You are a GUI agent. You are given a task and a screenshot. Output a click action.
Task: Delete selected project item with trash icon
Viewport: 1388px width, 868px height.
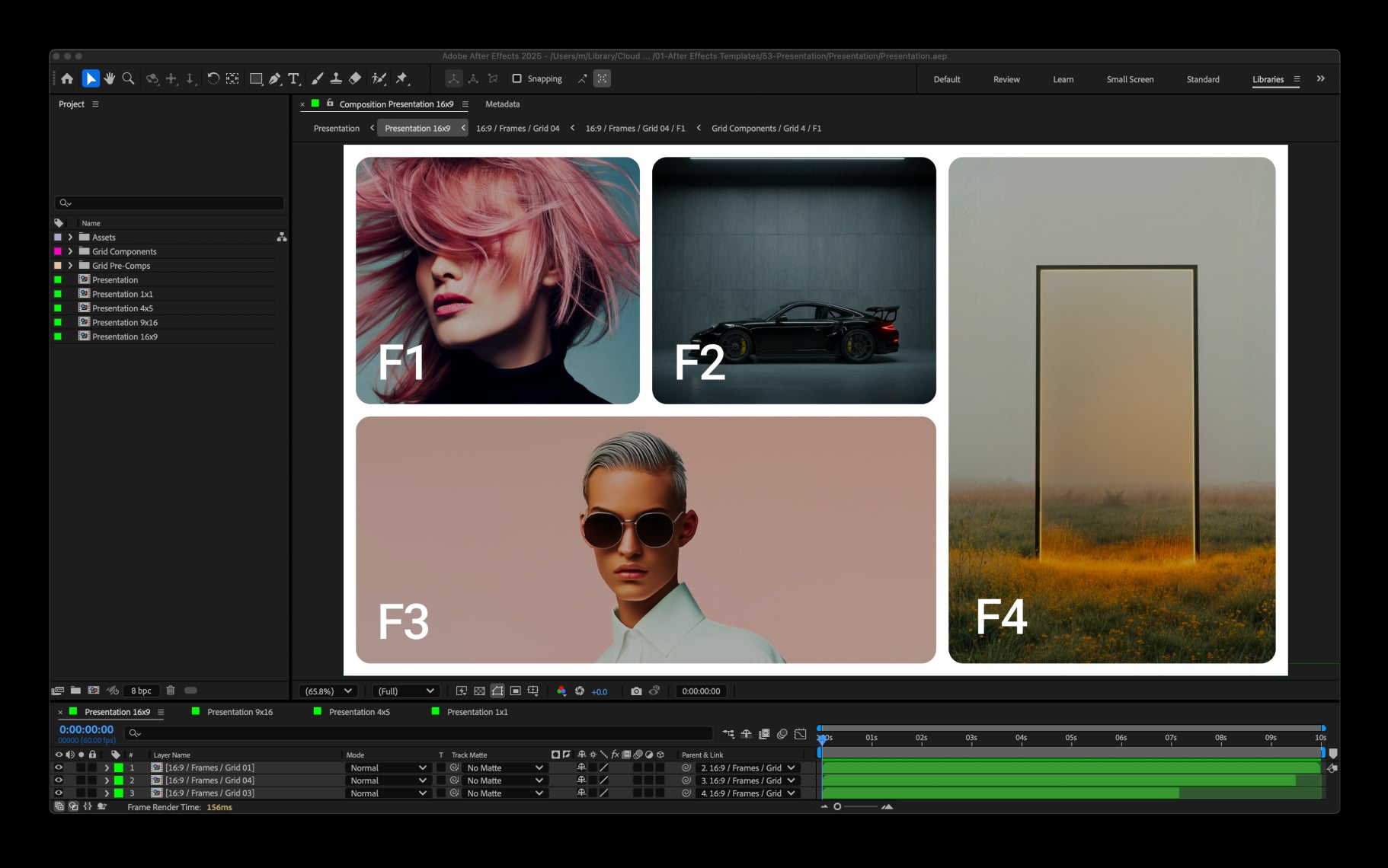point(171,691)
